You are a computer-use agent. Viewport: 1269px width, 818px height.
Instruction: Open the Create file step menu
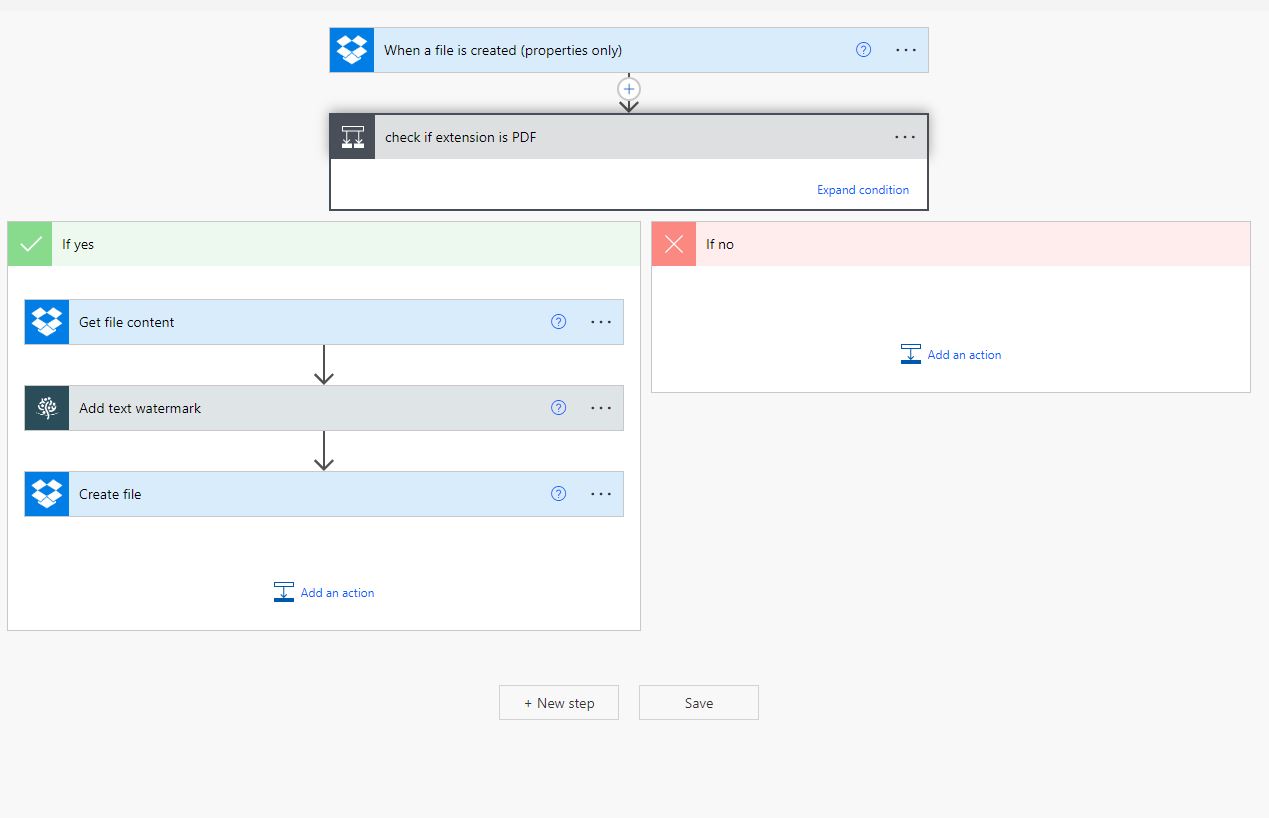click(601, 493)
